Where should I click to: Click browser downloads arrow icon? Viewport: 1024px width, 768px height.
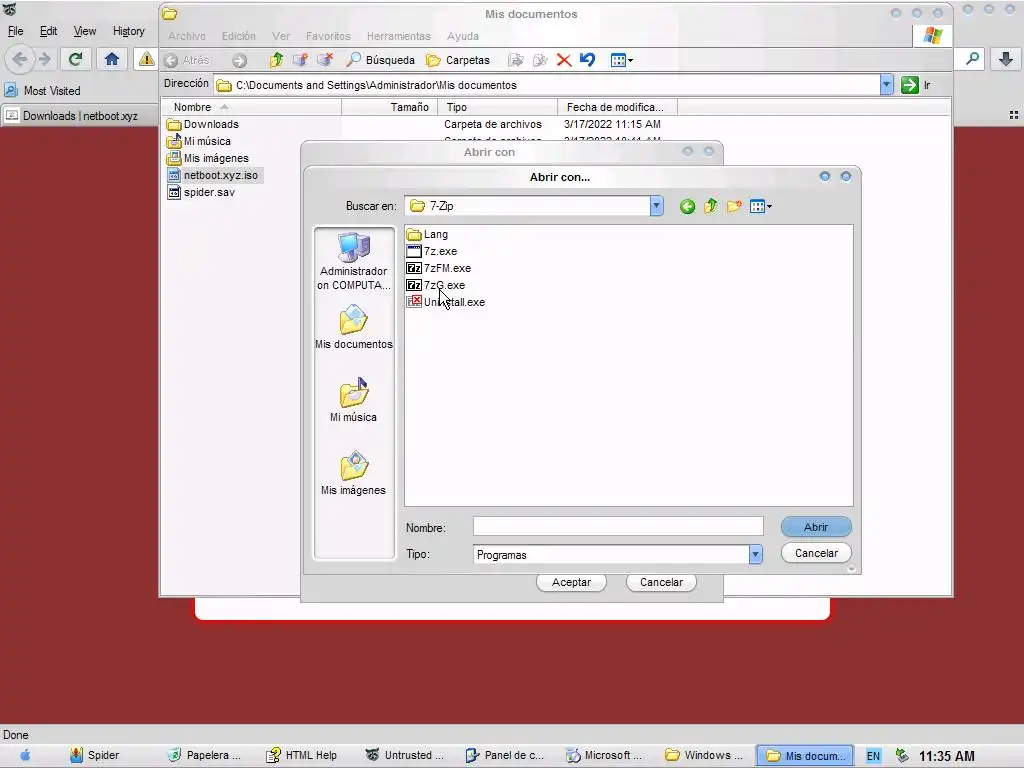tap(1006, 59)
